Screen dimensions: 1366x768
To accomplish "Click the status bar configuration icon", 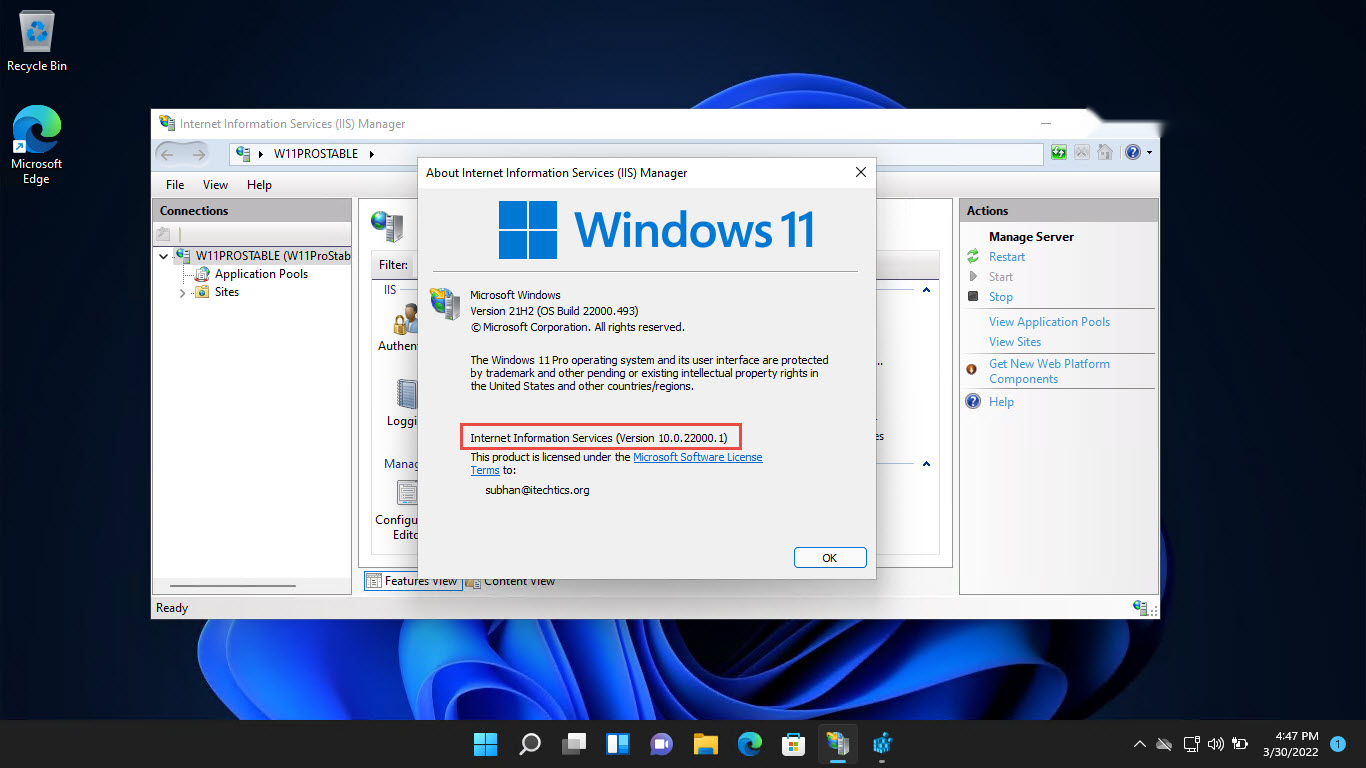I will click(x=1141, y=607).
